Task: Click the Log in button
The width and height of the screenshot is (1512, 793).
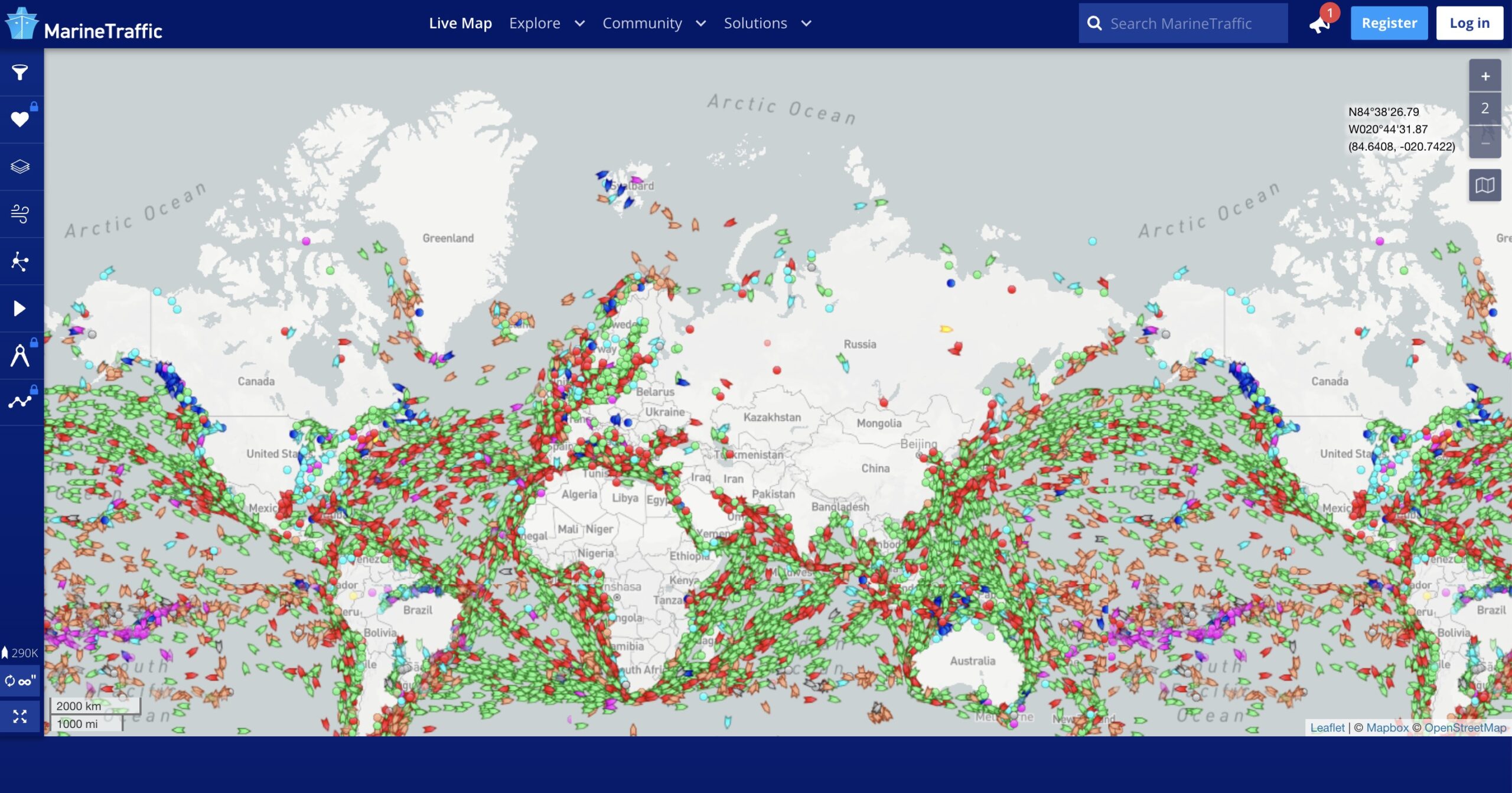Action: 1469,23
